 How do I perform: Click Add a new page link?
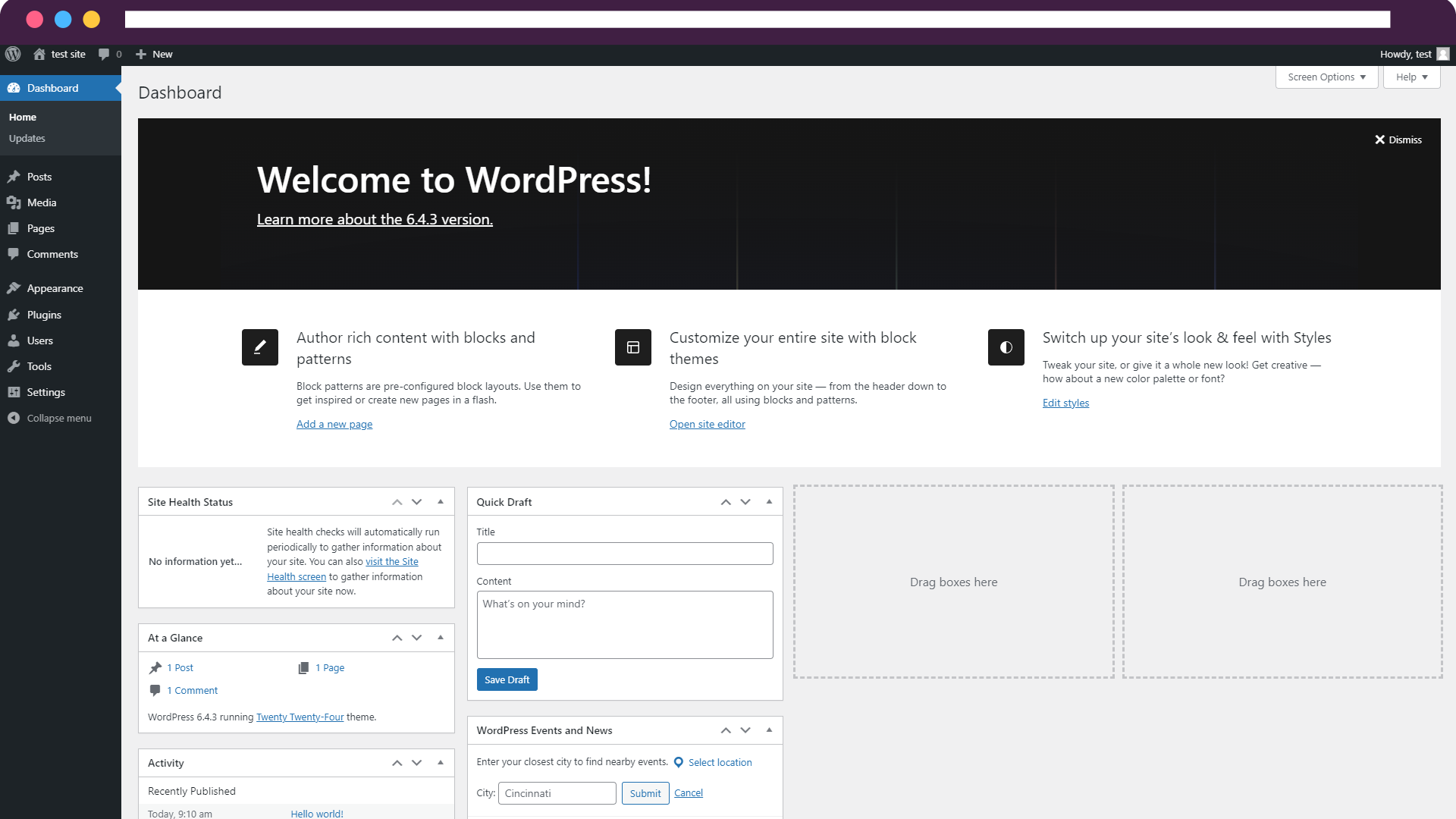click(334, 424)
